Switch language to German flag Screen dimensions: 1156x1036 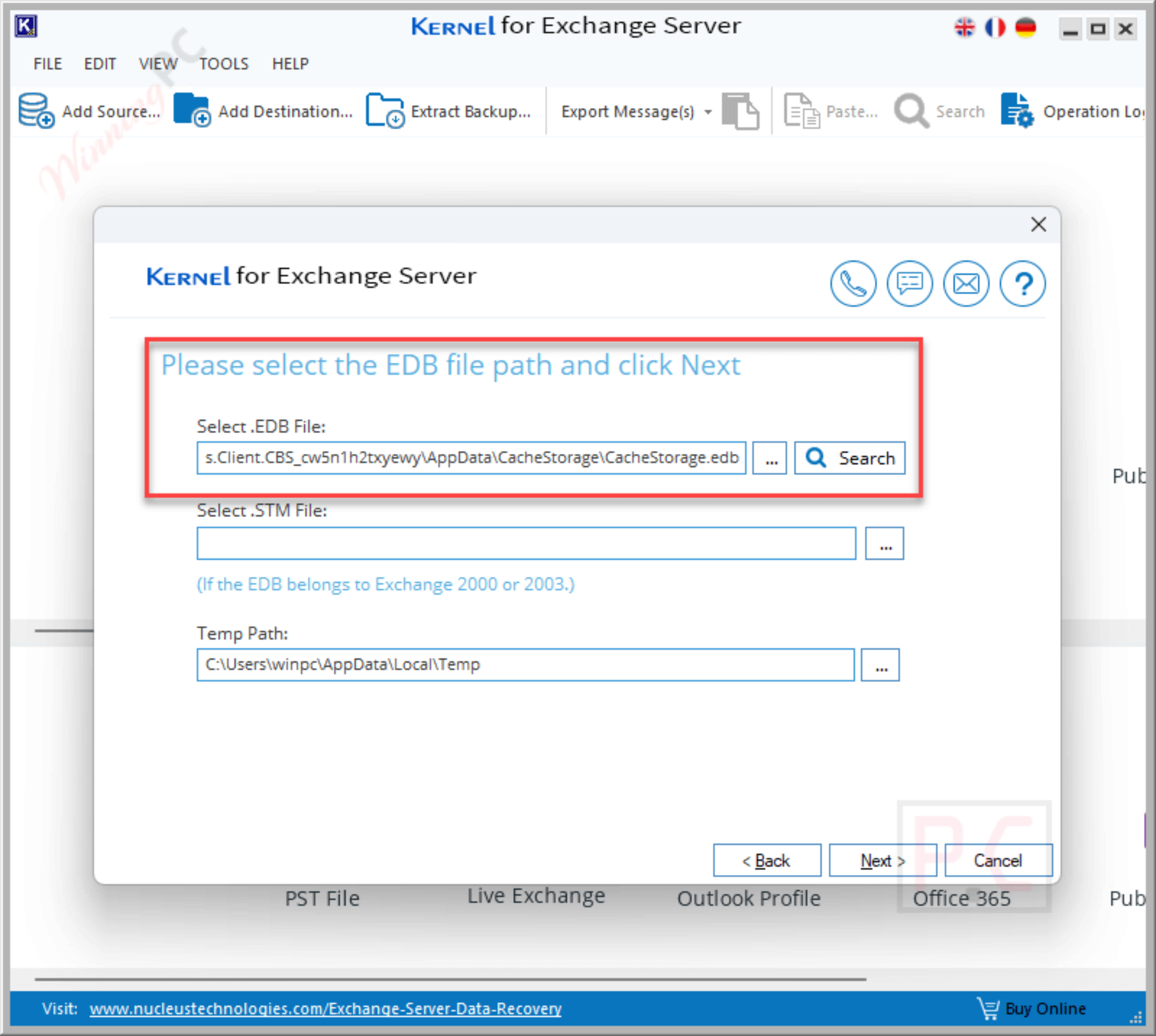tap(1026, 27)
